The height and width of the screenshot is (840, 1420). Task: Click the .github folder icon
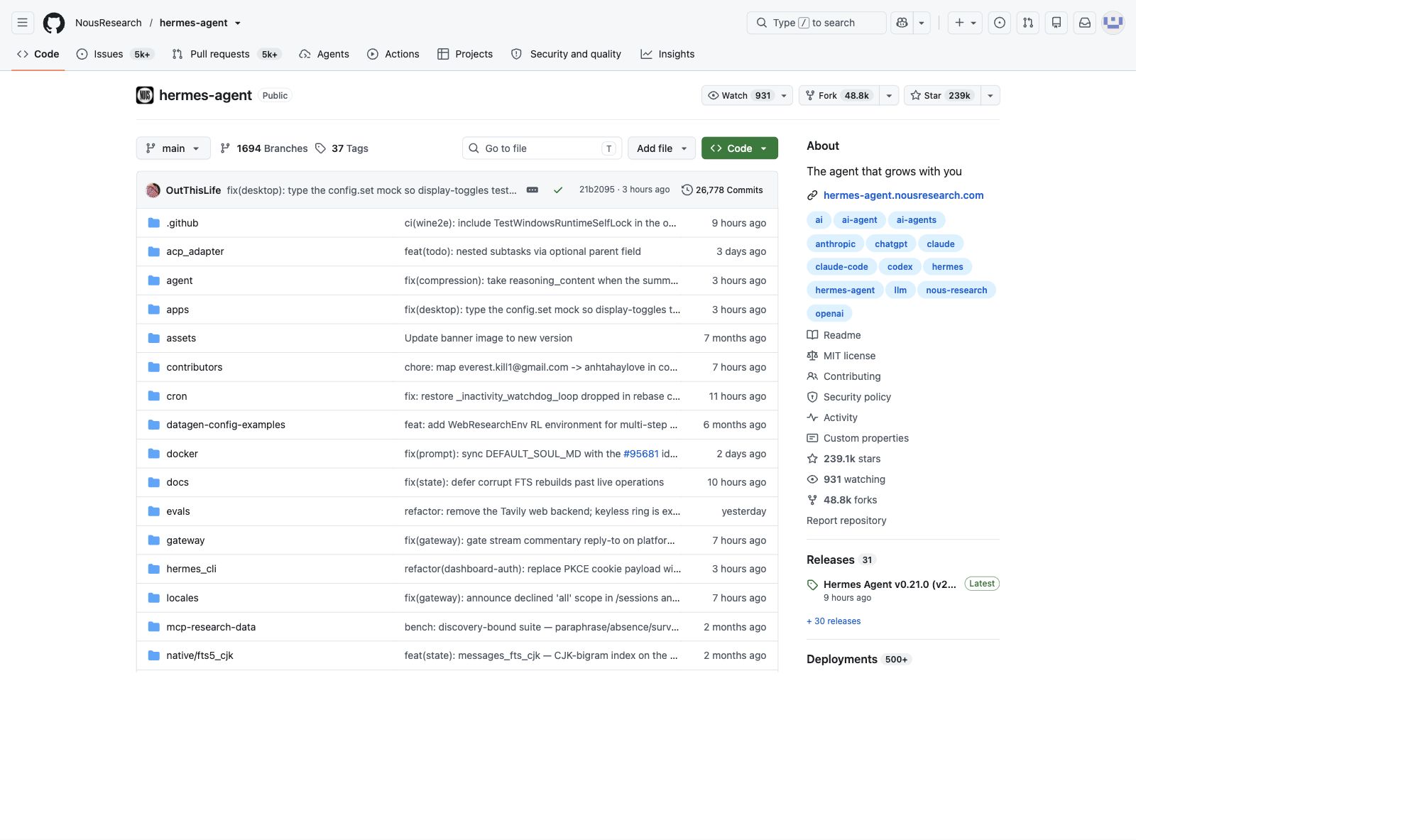[x=153, y=223]
